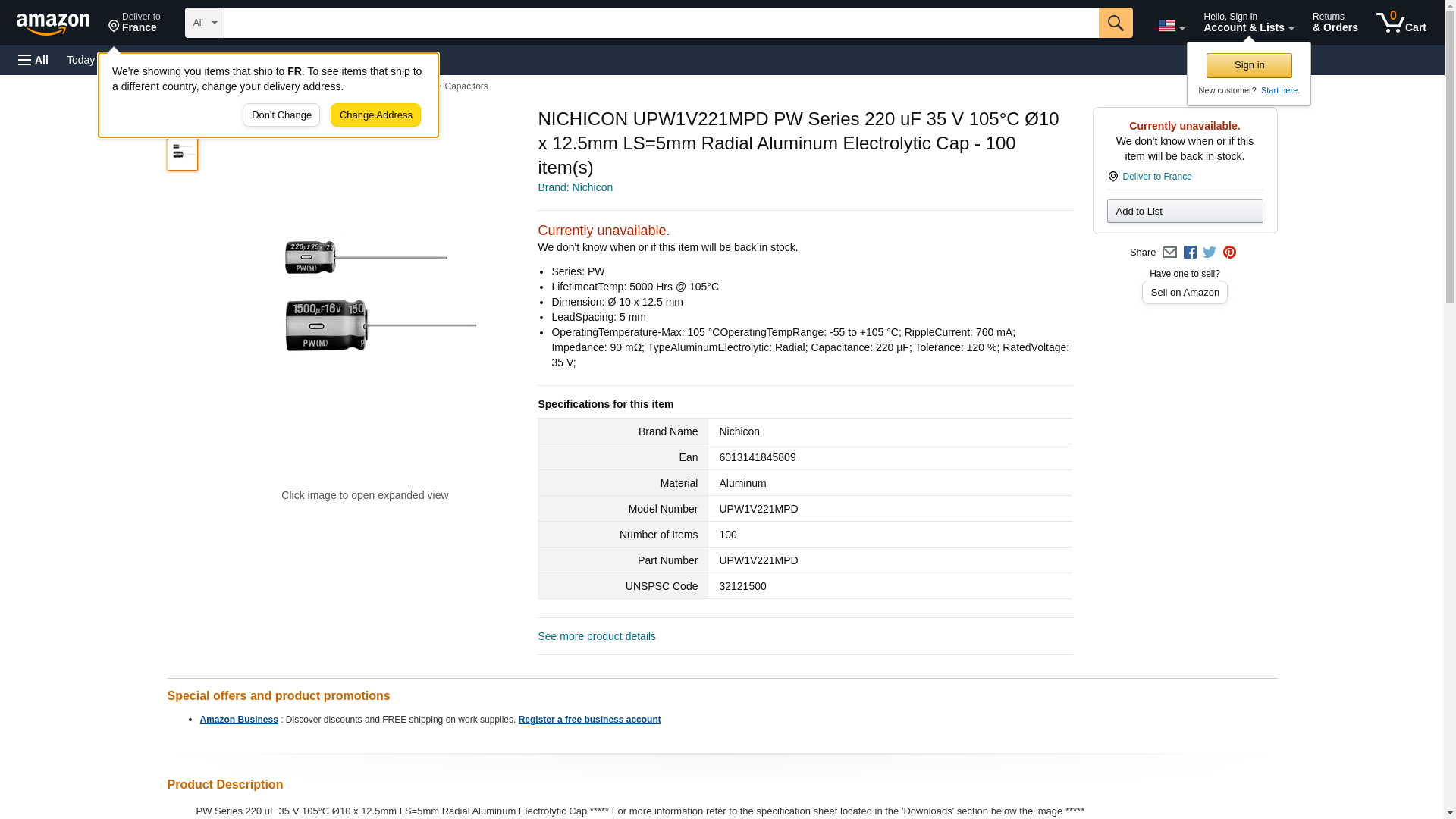
Task: Share via email envelope icon
Action: [x=1169, y=253]
